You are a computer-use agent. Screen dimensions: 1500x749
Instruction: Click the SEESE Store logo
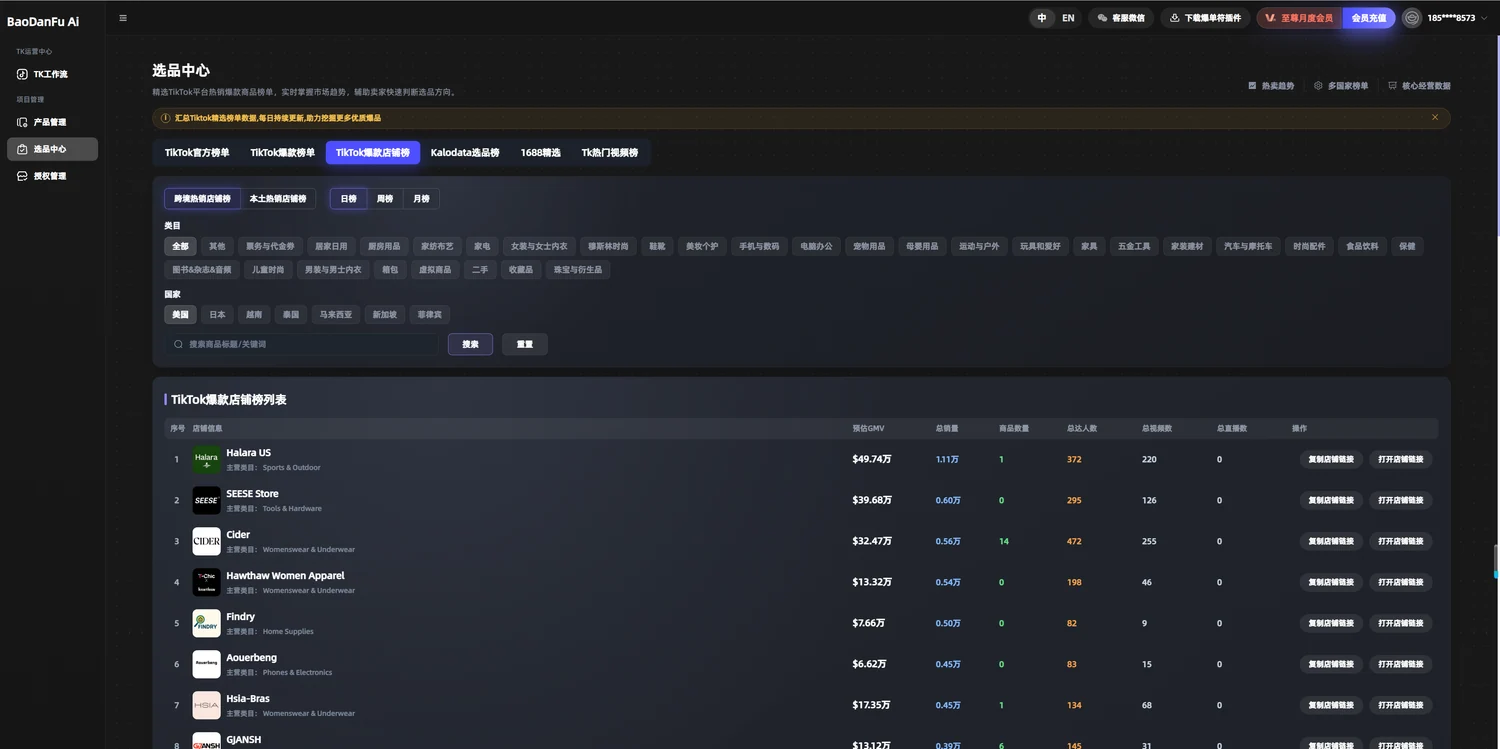click(207, 500)
